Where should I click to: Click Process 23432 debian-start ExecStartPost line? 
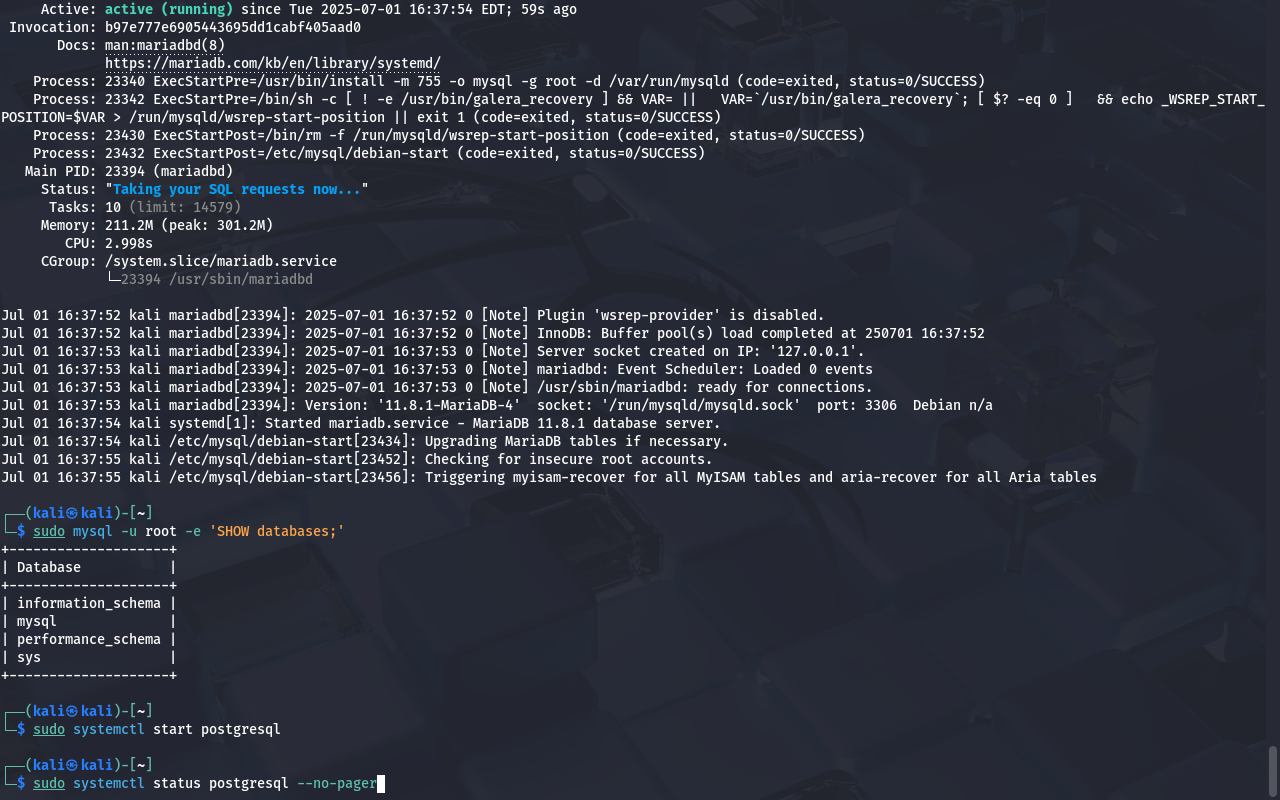click(x=369, y=153)
